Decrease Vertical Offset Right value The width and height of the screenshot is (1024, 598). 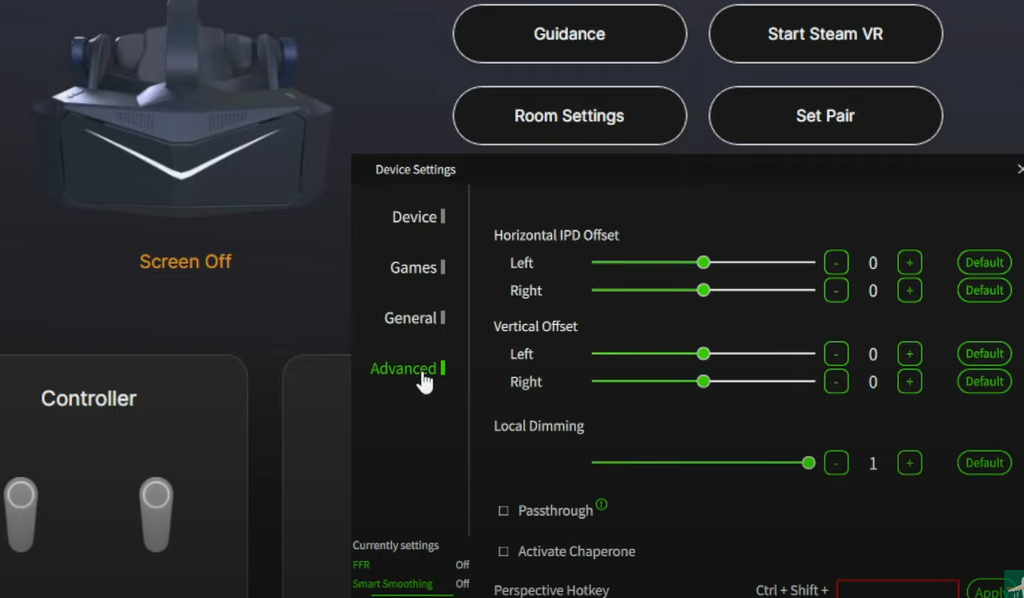(x=836, y=382)
